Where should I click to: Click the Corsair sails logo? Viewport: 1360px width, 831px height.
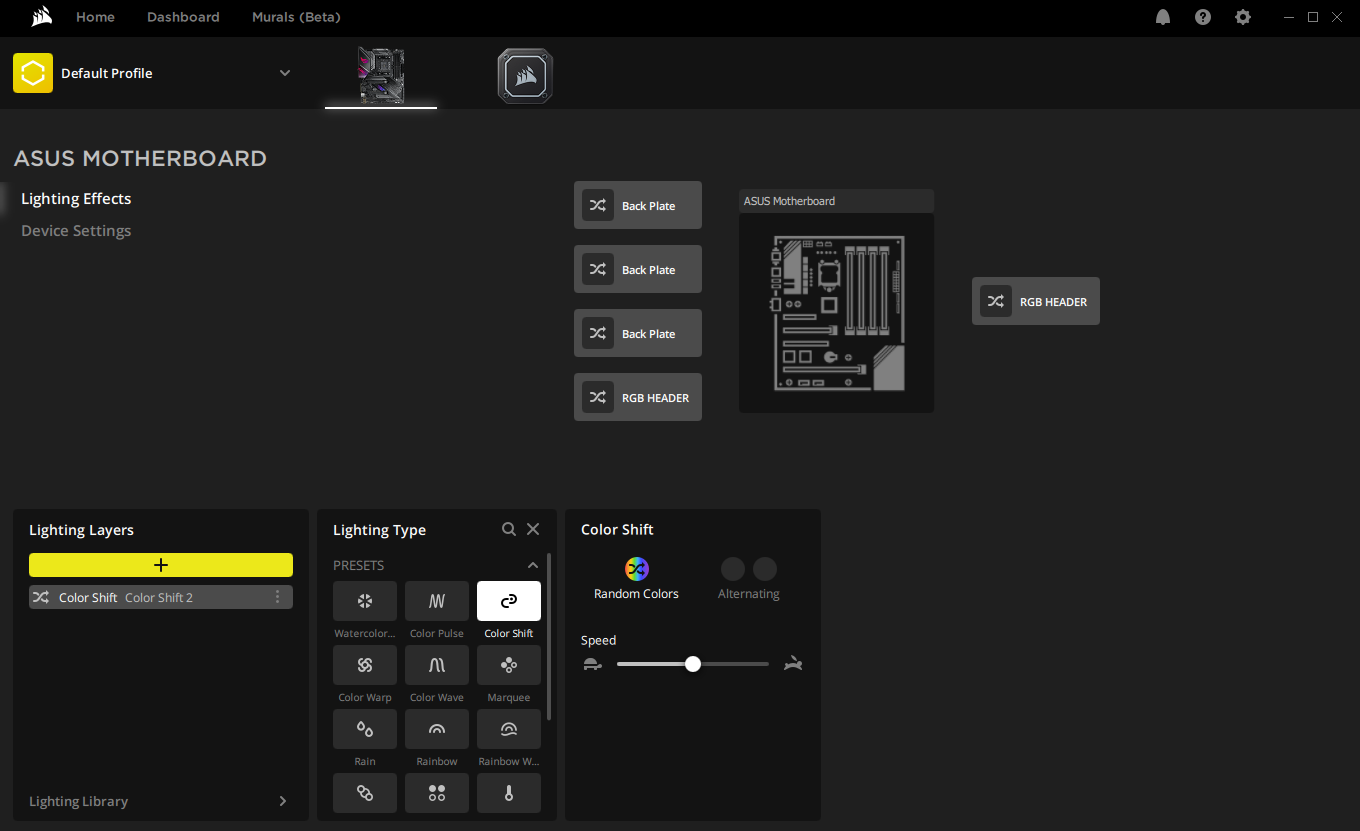(x=41, y=16)
